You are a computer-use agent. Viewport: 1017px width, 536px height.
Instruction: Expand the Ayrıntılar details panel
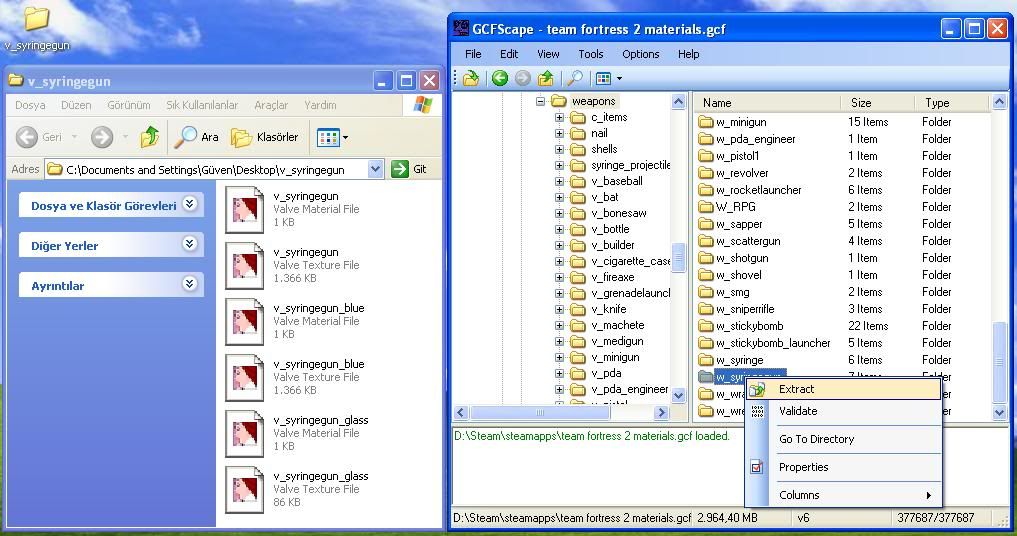coord(190,285)
